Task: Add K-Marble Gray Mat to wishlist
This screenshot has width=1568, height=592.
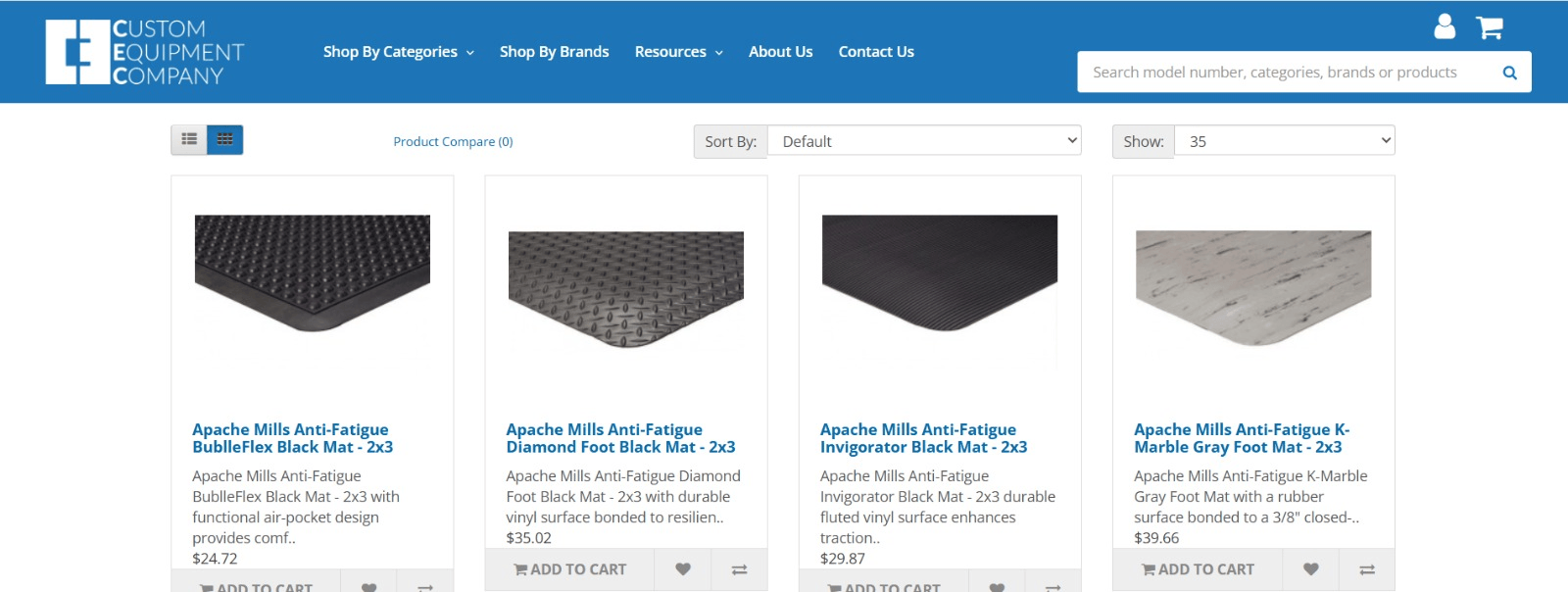Action: pyautogui.click(x=1310, y=569)
